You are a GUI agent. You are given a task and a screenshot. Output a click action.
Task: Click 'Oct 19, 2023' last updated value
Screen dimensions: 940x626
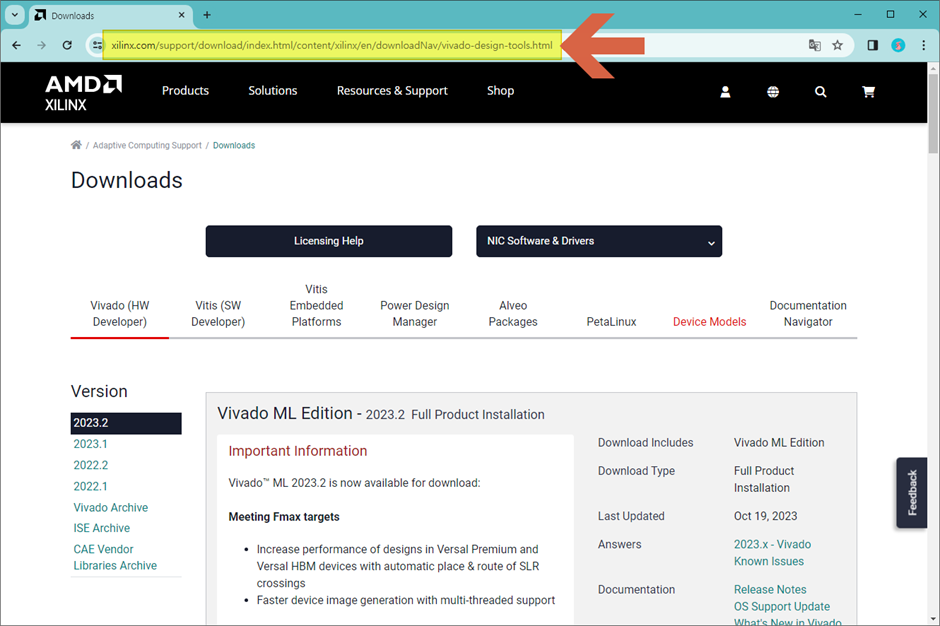pos(766,516)
